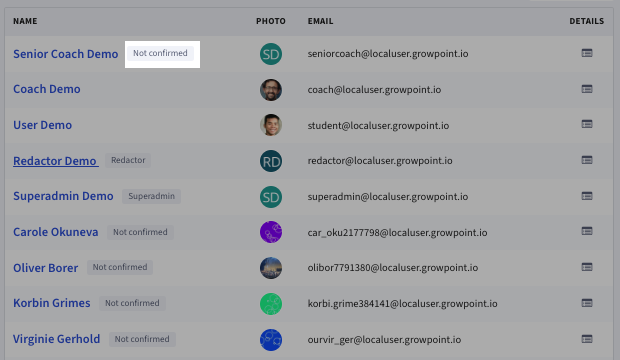Screen dimensions: 620x360
Task: Go to Carole Okuneva's user page
Action: [56, 232]
